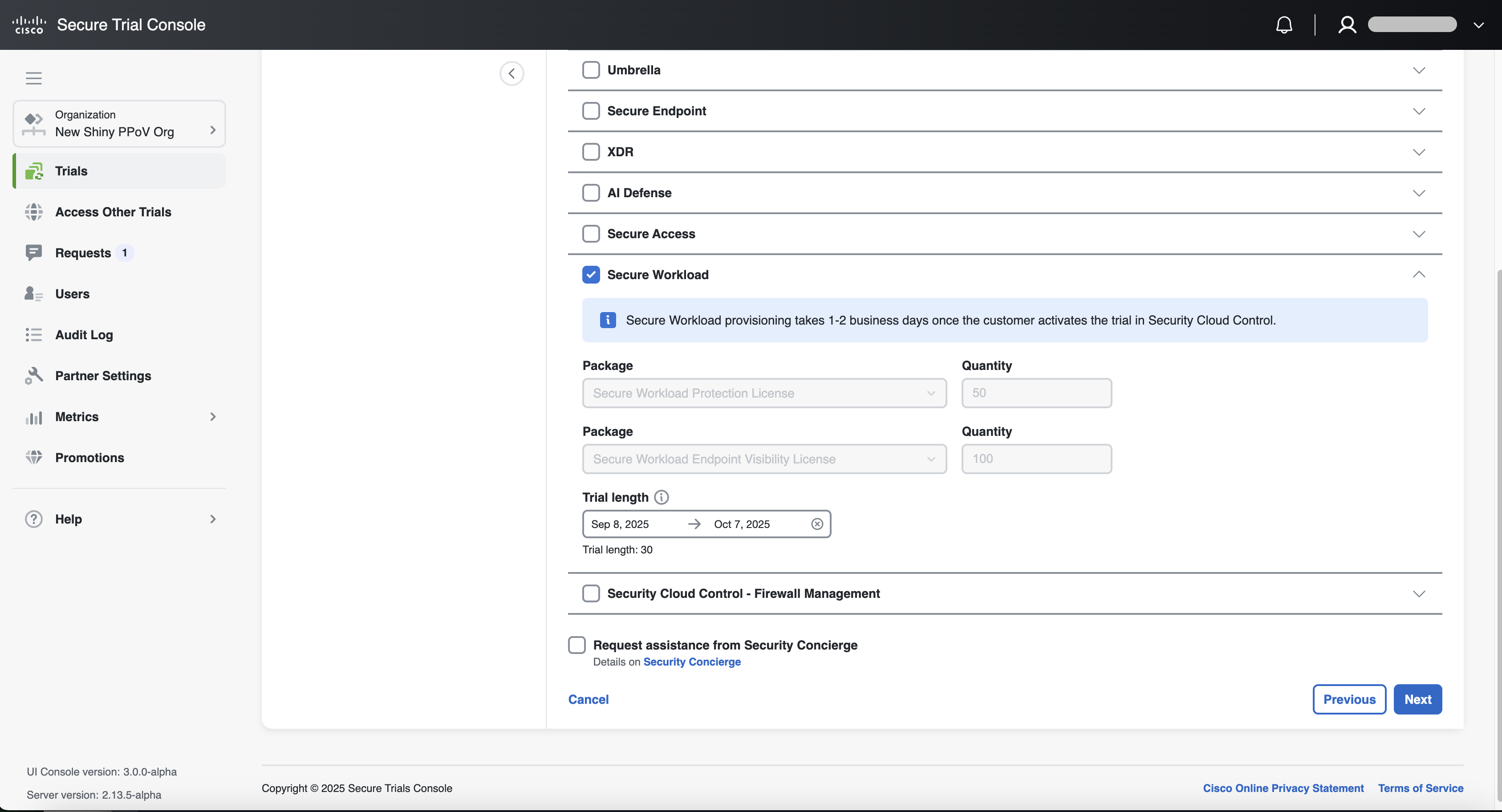Click the Help question mark icon
The image size is (1502, 812).
coord(34,519)
